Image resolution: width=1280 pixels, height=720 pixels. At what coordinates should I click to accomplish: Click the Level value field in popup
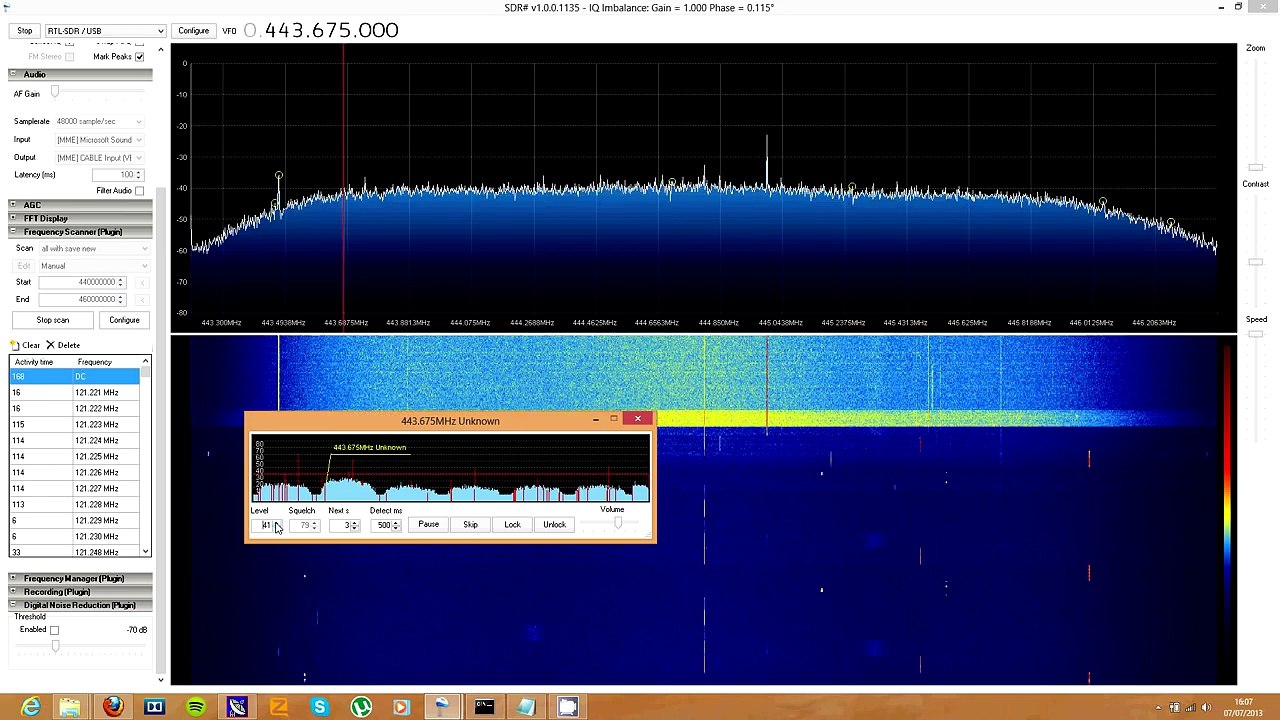point(266,526)
